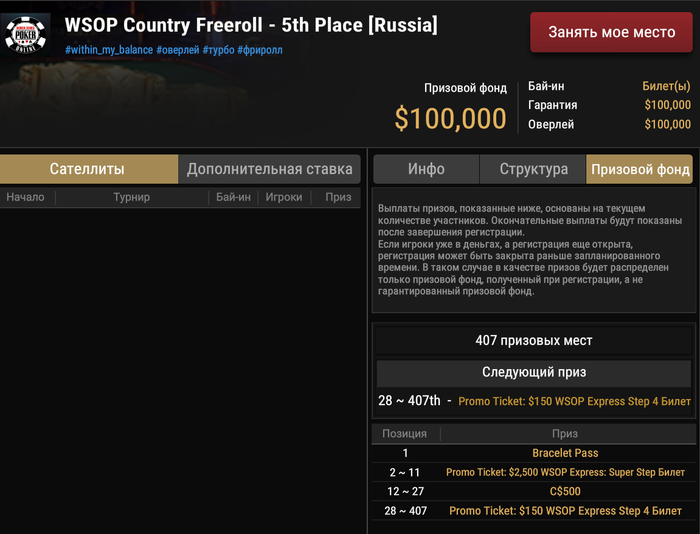Click the Занять мое место button
The image size is (700, 534).
(611, 32)
